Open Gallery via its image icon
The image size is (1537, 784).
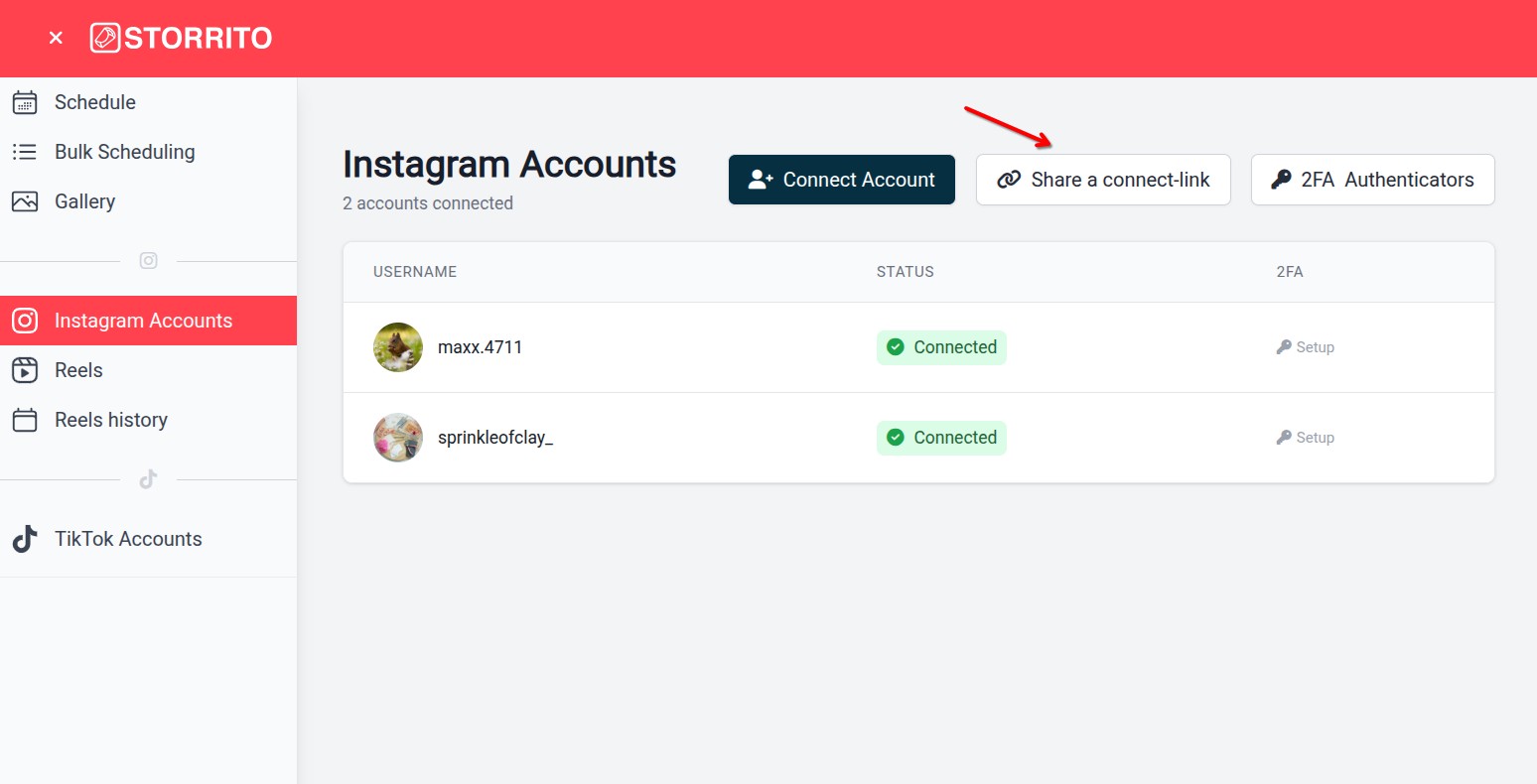26,201
